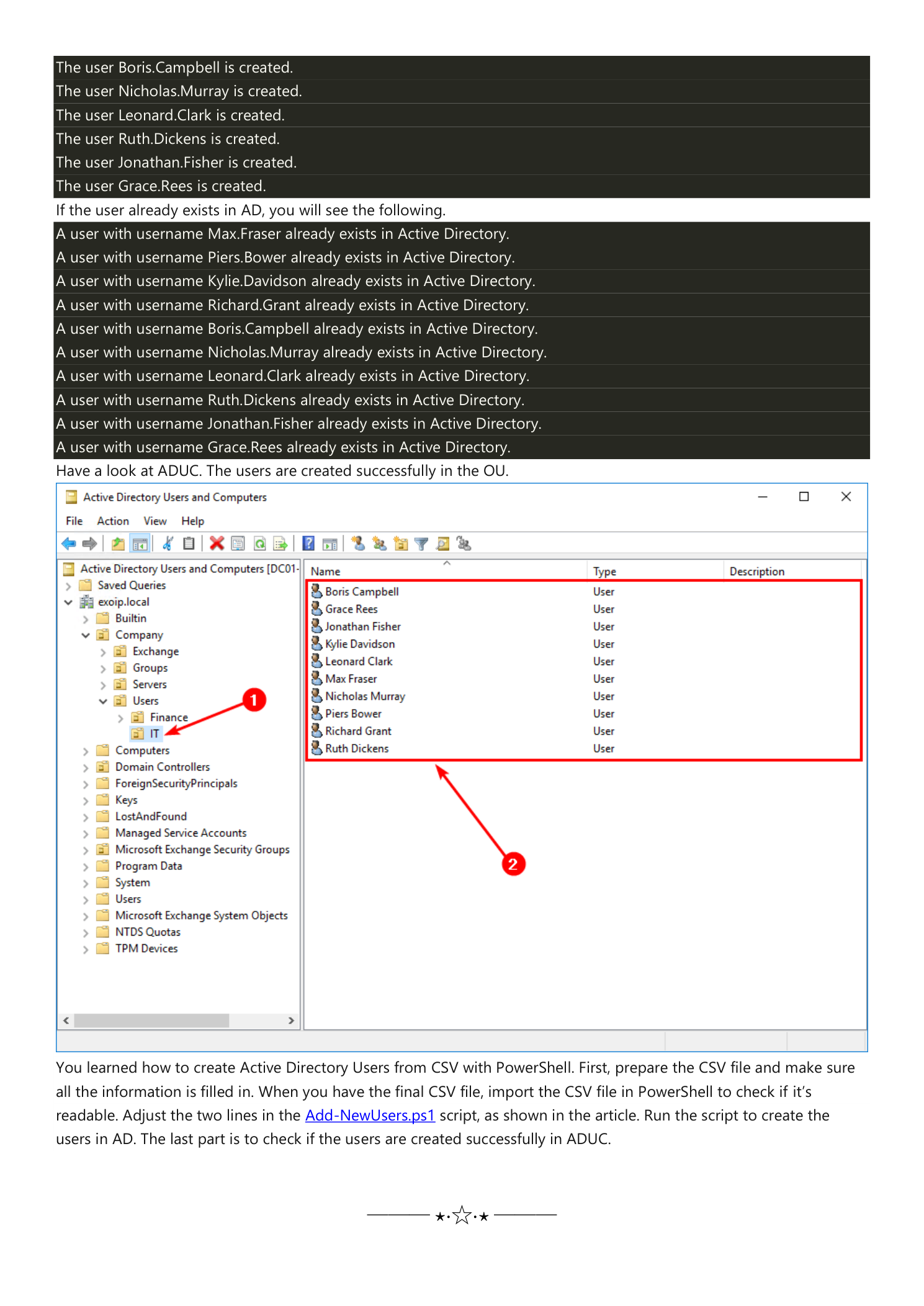Screen dimensions: 924x1306
Task: Expand the Finance OU
Action: tap(120, 718)
